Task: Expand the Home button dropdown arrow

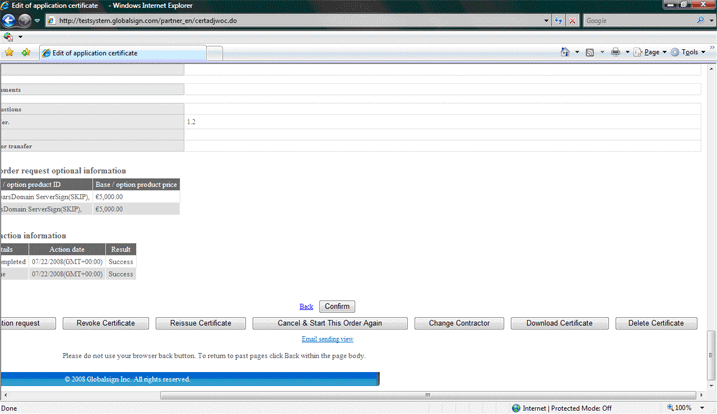Action: pyautogui.click(x=577, y=52)
